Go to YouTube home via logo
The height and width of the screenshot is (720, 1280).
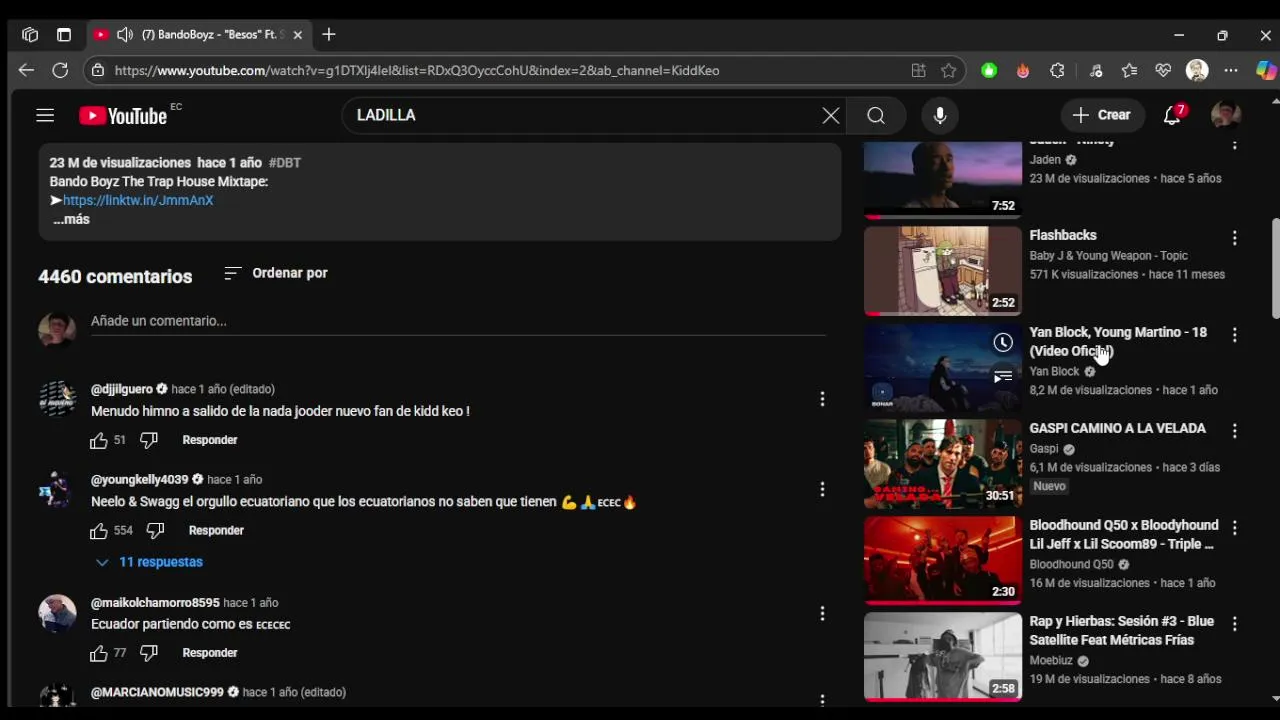coord(123,116)
